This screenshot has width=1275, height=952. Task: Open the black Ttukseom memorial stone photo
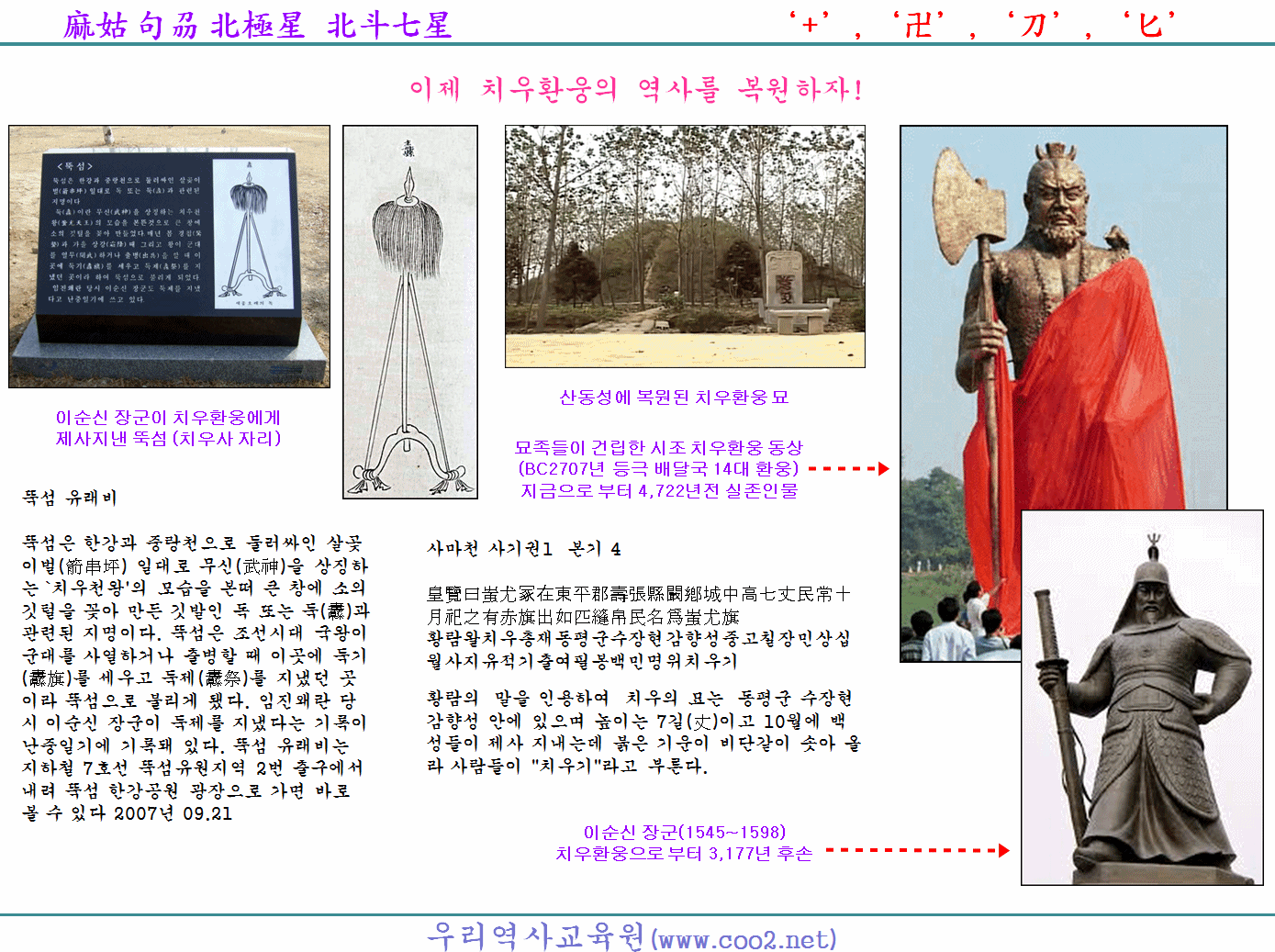(169, 256)
